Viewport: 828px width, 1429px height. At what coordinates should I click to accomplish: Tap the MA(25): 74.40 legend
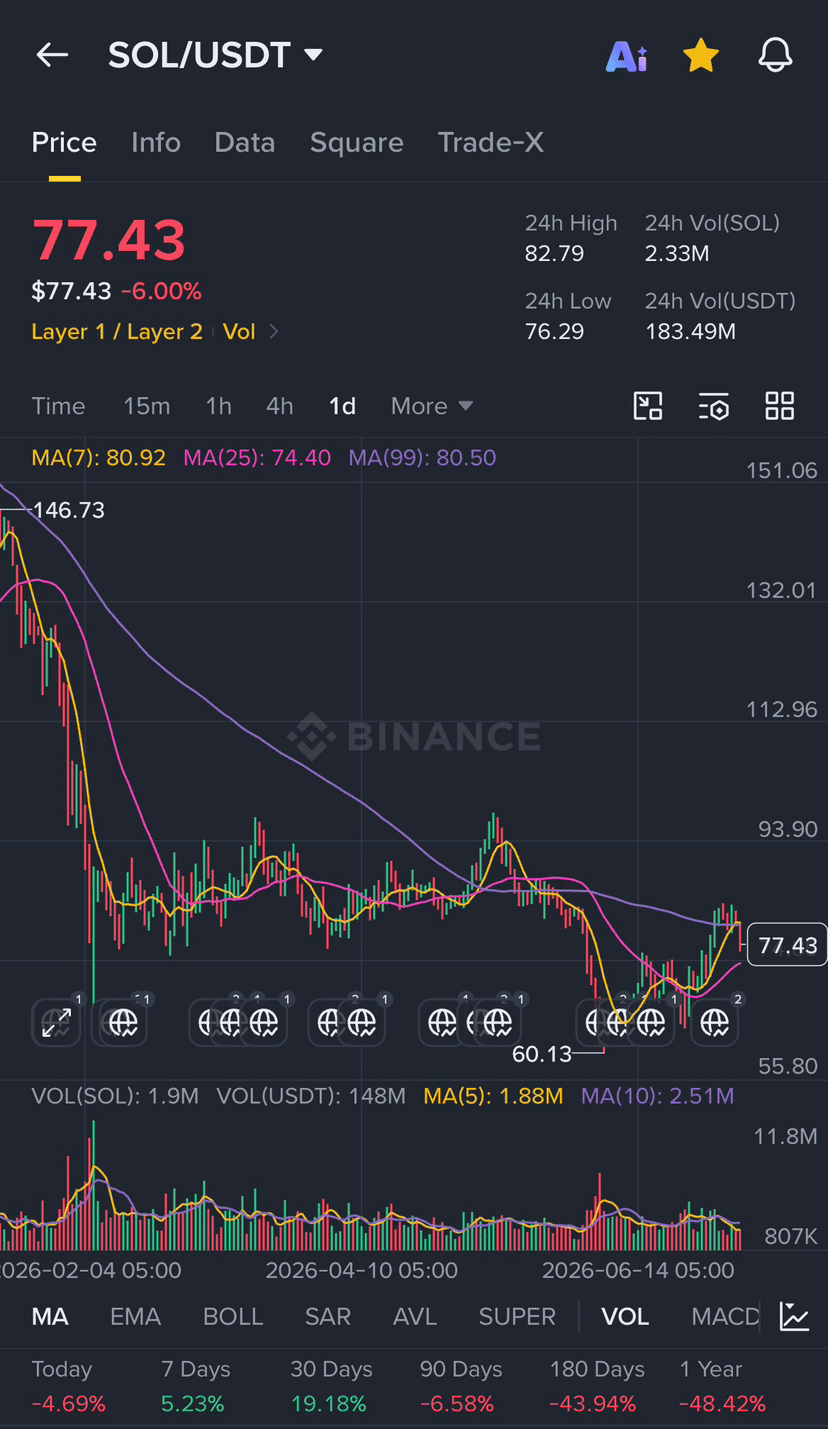tap(257, 458)
